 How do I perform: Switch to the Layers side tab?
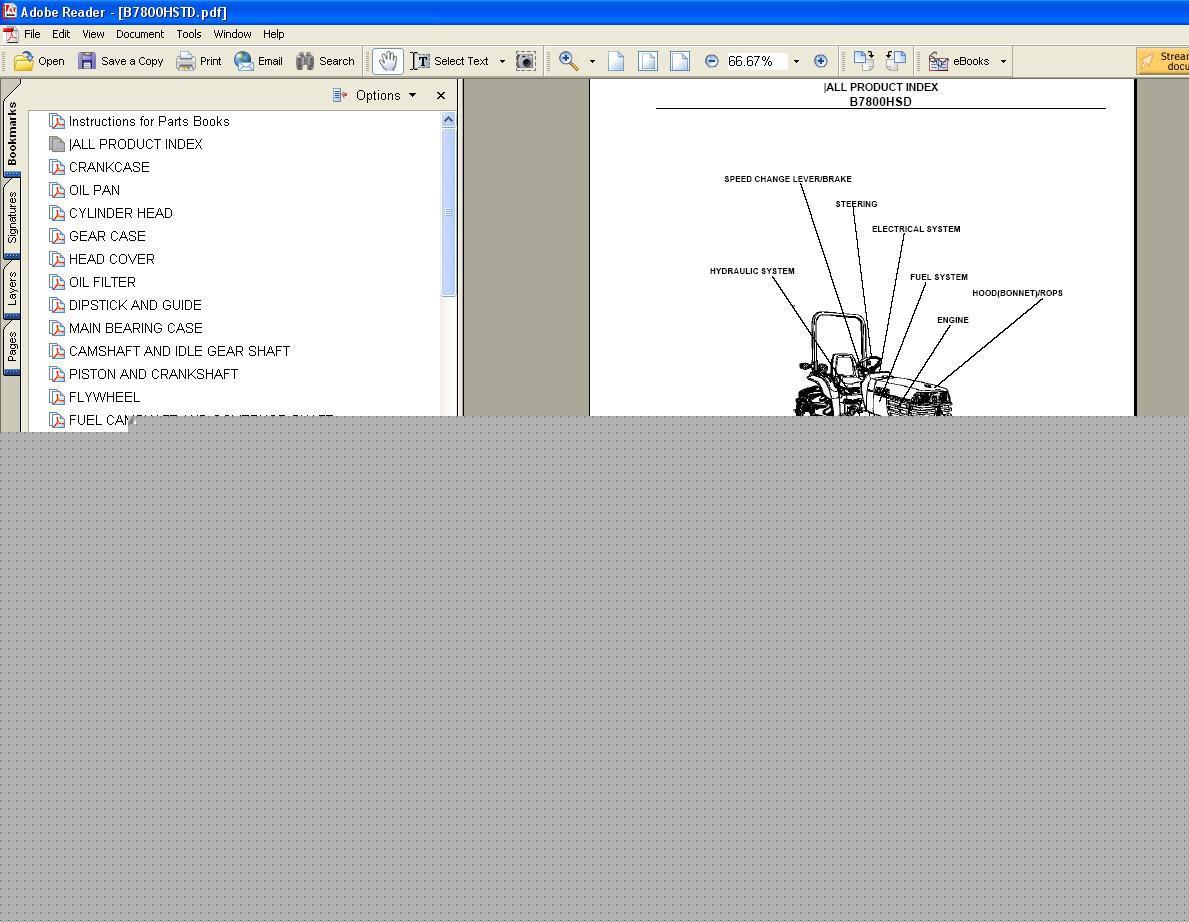coord(11,289)
